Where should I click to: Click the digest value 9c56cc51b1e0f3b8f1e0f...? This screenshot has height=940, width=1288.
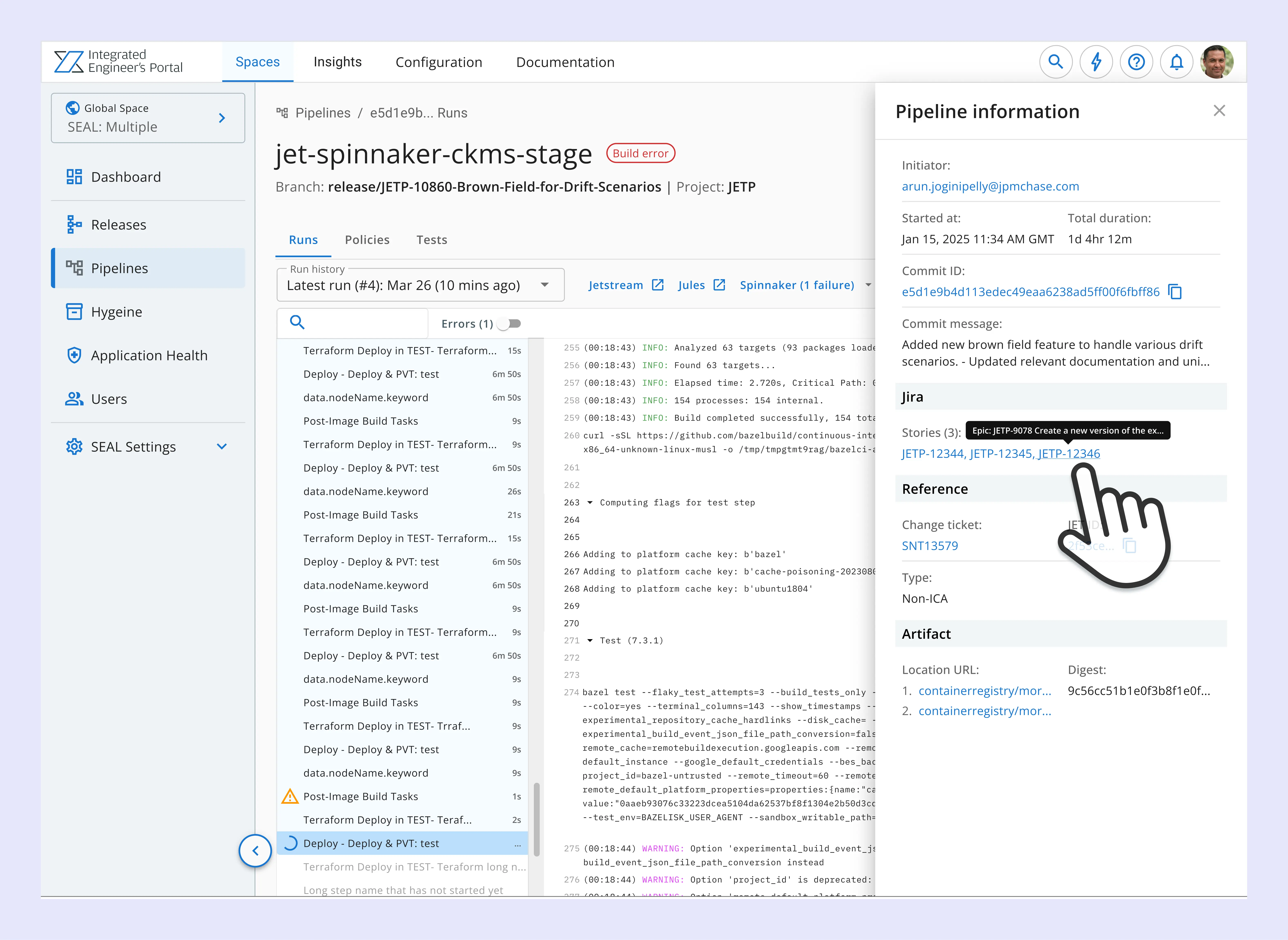[x=1139, y=691]
